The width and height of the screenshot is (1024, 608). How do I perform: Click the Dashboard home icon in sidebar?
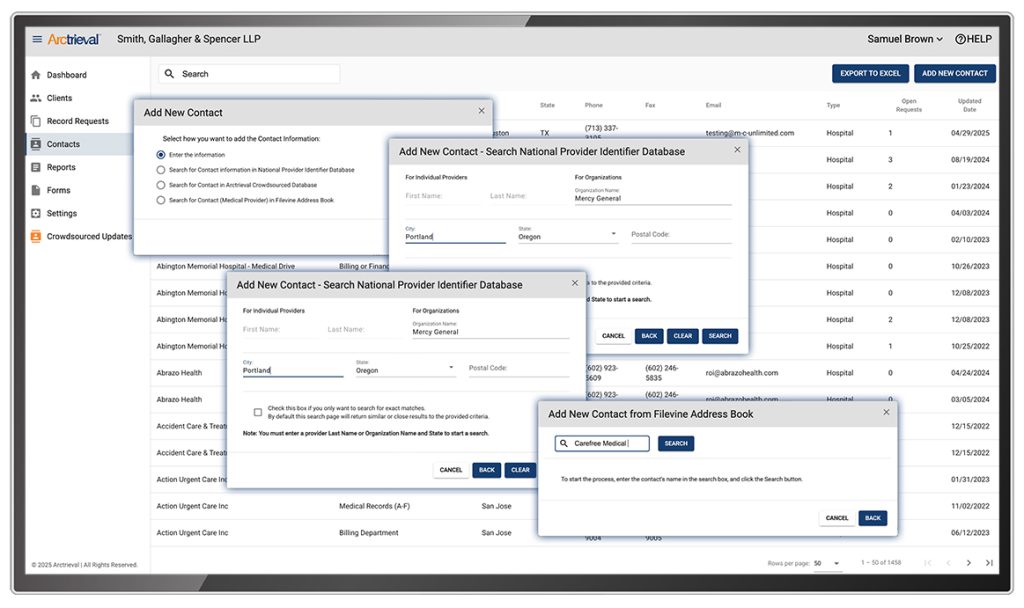[x=36, y=75]
